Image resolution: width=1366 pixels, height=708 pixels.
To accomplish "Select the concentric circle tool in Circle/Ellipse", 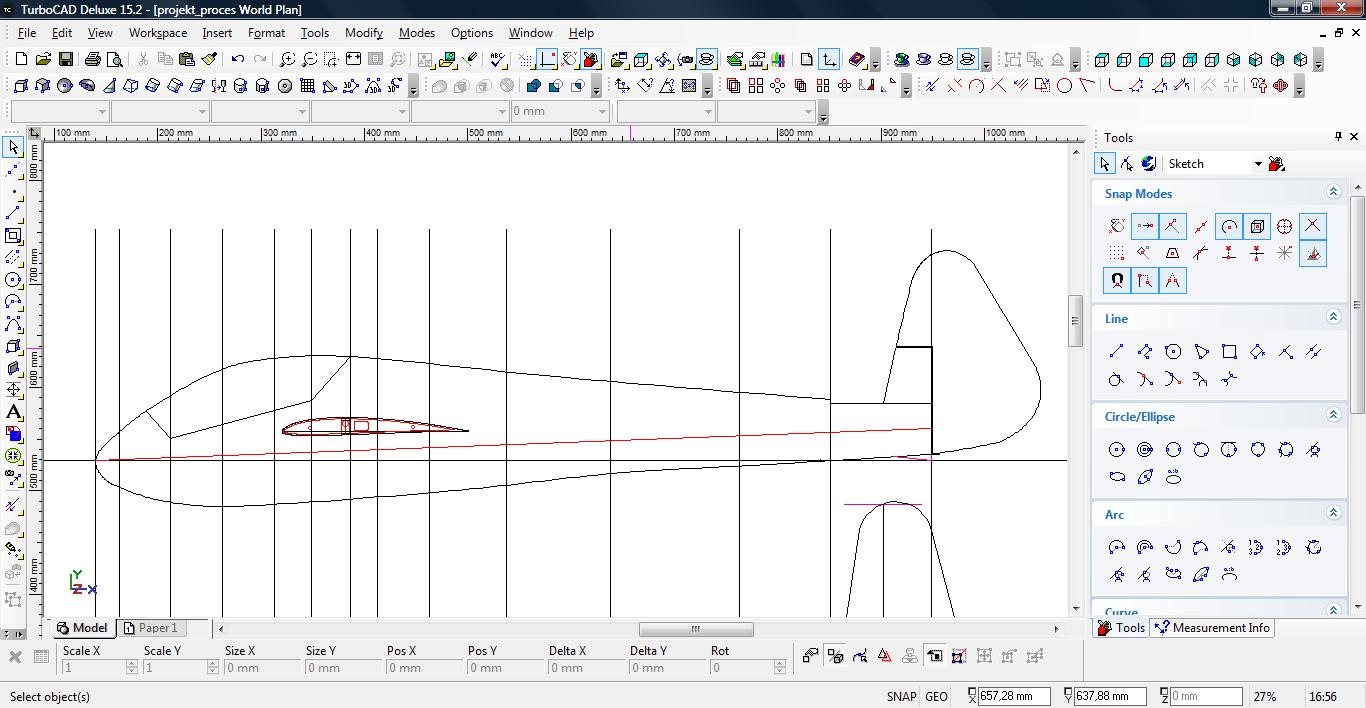I will [x=1145, y=450].
